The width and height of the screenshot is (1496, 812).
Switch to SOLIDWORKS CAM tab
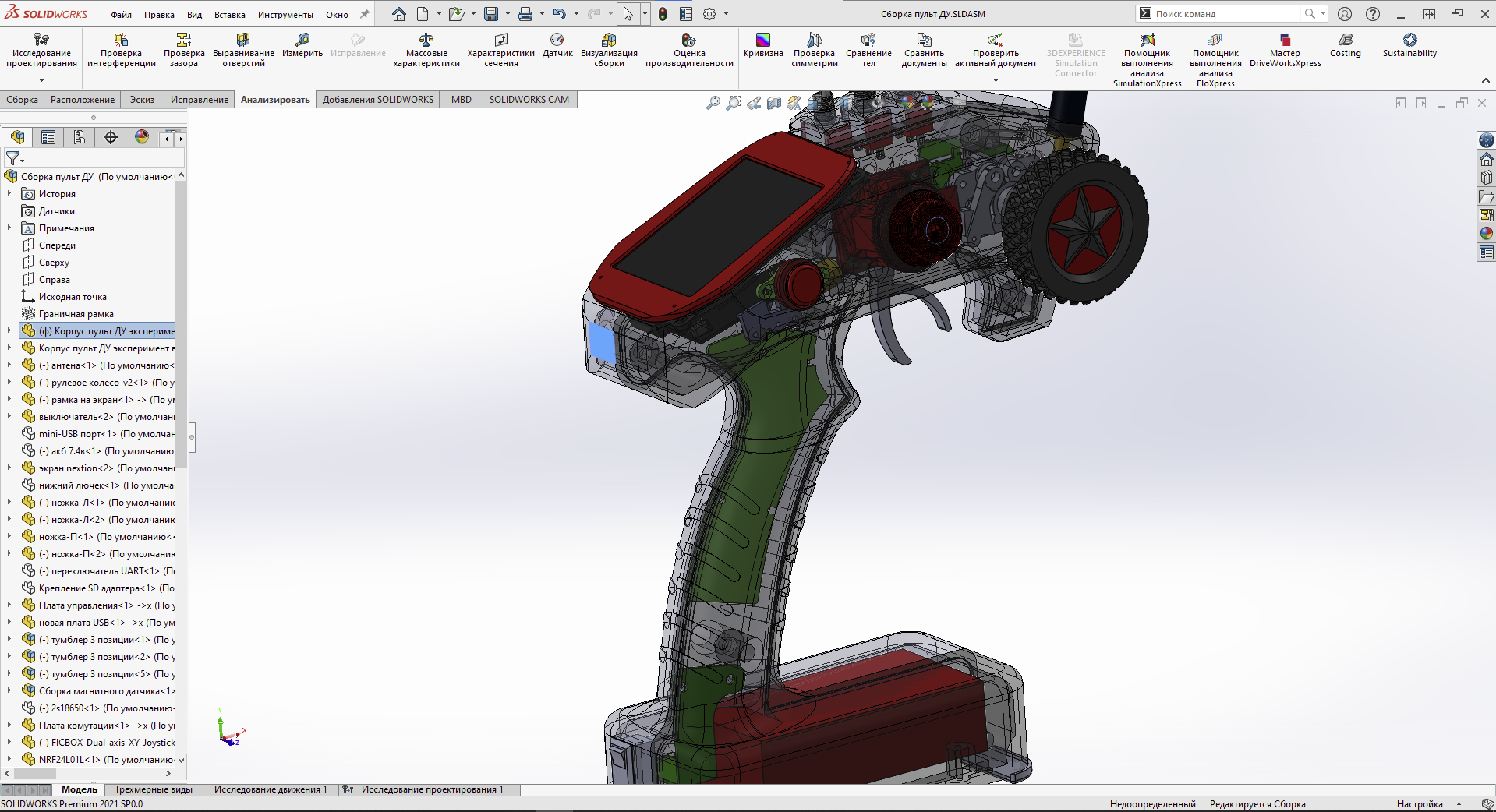coord(529,100)
